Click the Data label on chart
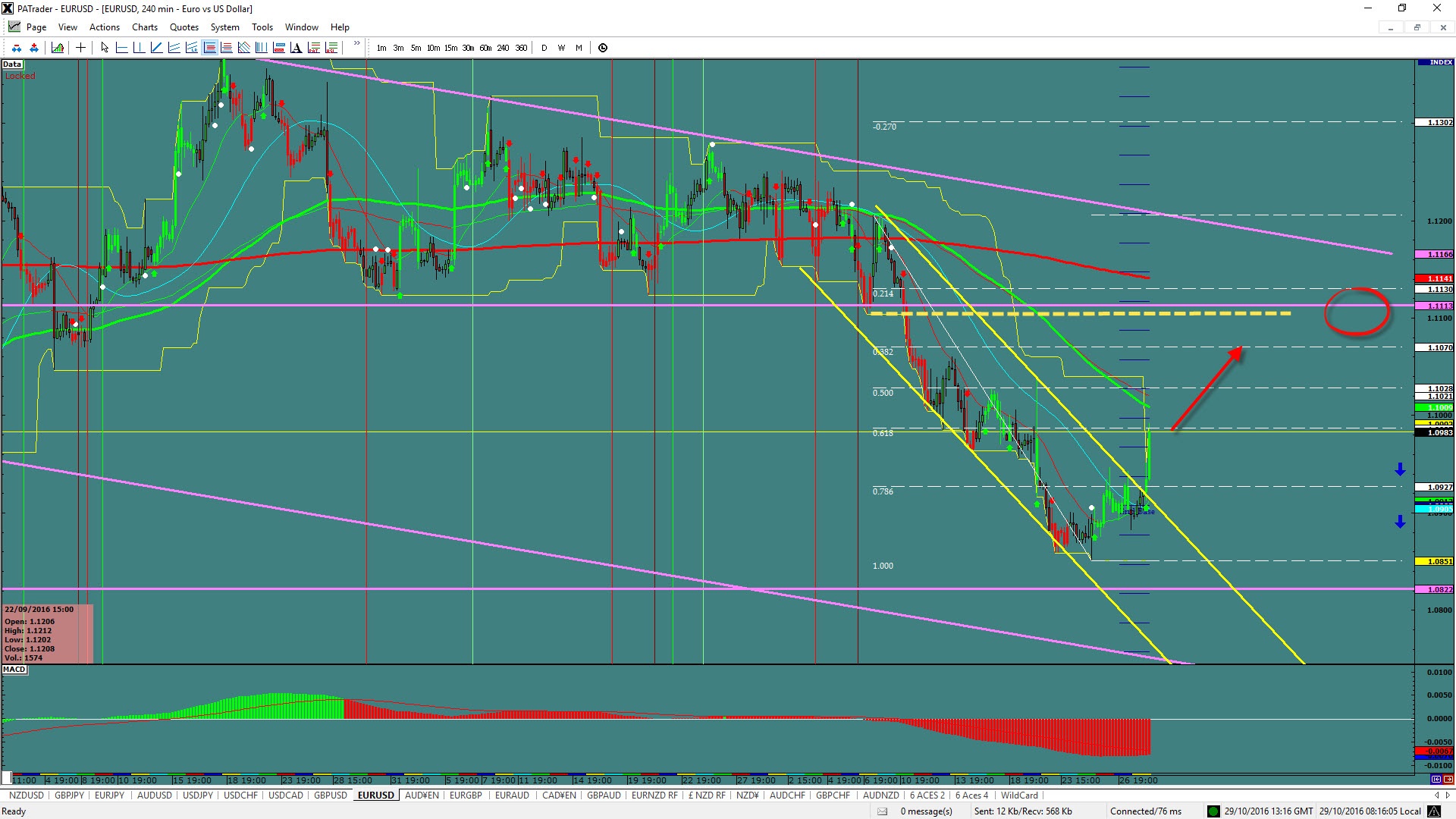The width and height of the screenshot is (1456, 819). point(12,64)
